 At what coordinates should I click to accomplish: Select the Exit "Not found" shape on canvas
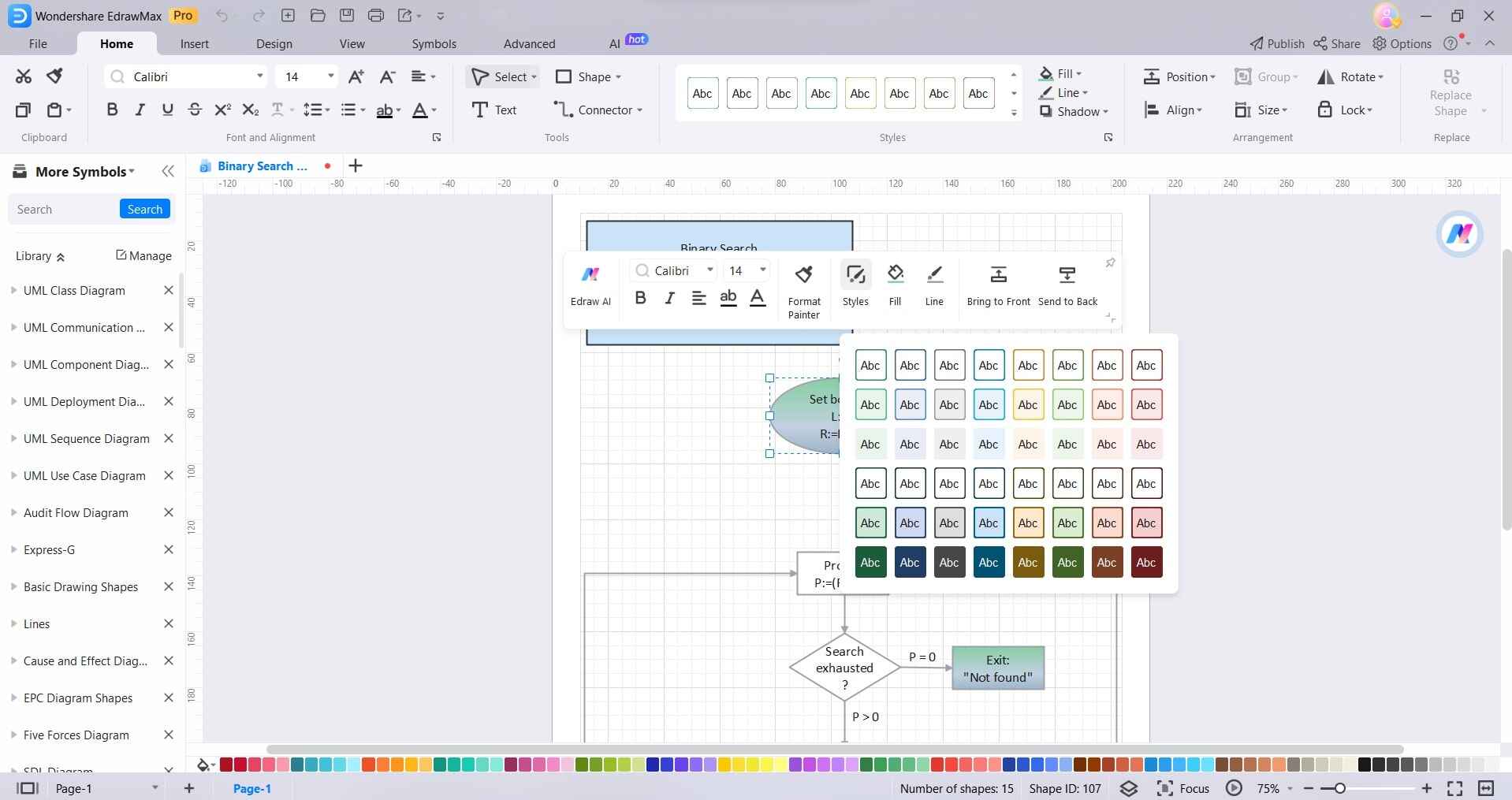point(998,668)
